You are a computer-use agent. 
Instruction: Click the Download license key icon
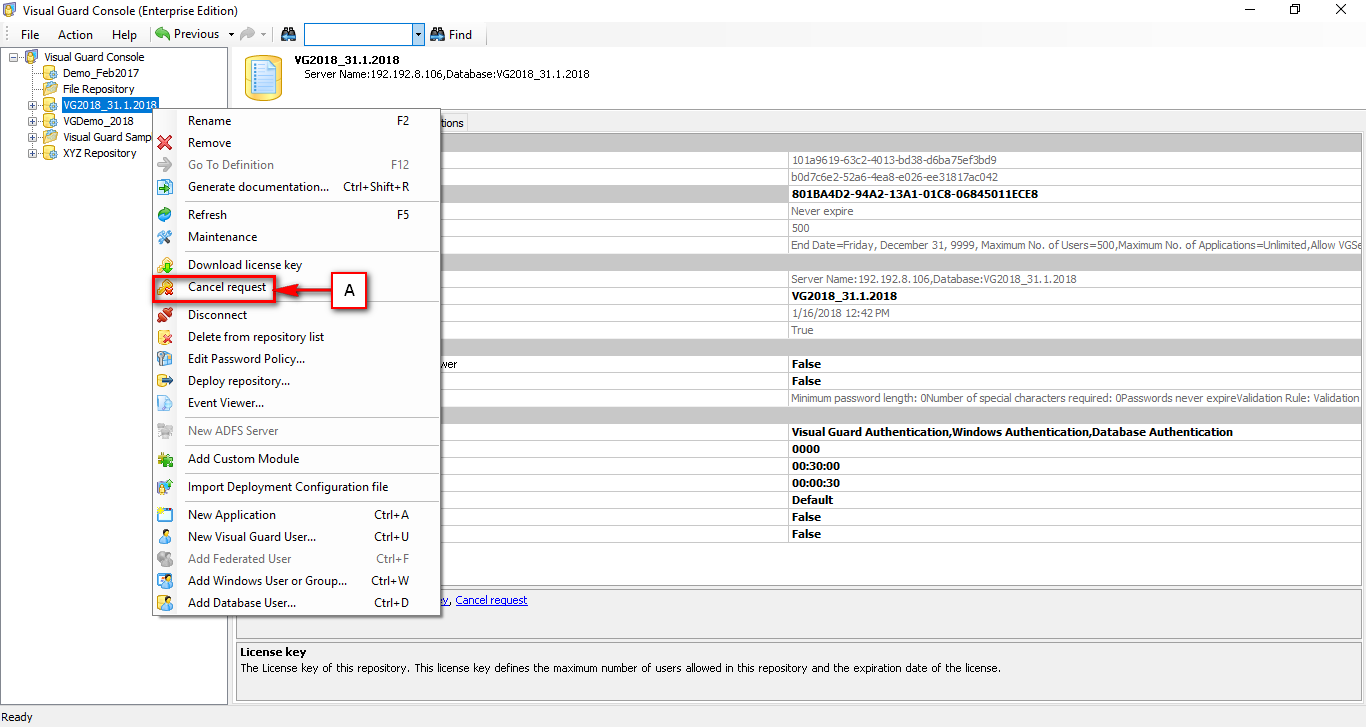coord(166,265)
